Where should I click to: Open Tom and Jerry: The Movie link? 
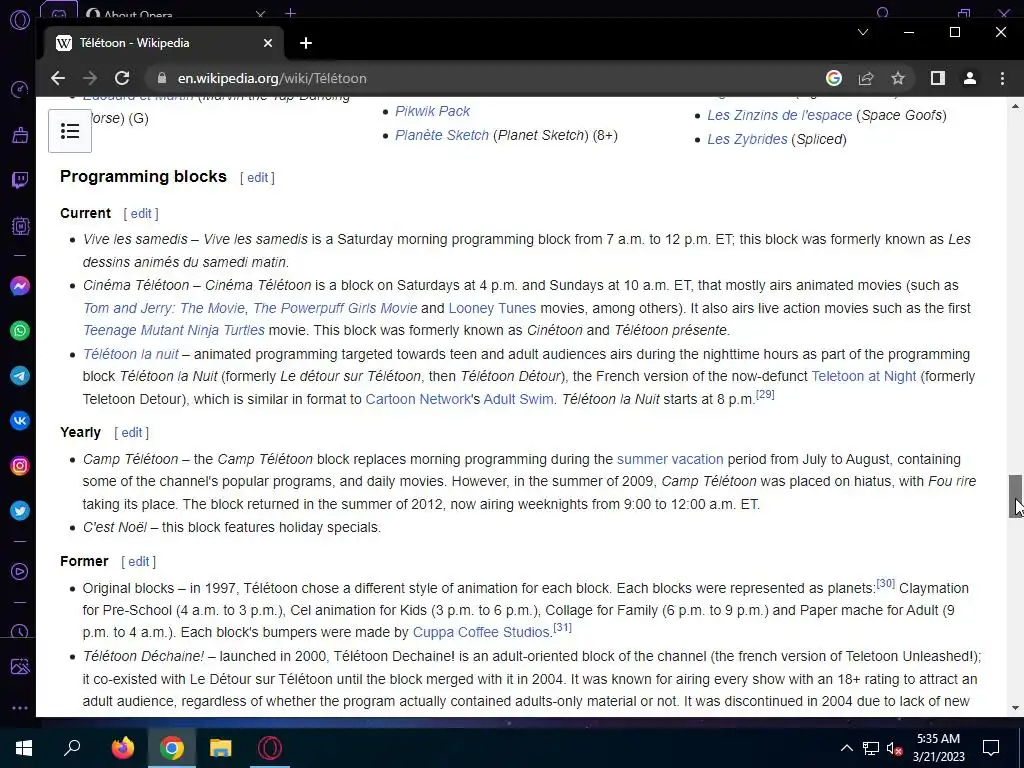tap(164, 308)
